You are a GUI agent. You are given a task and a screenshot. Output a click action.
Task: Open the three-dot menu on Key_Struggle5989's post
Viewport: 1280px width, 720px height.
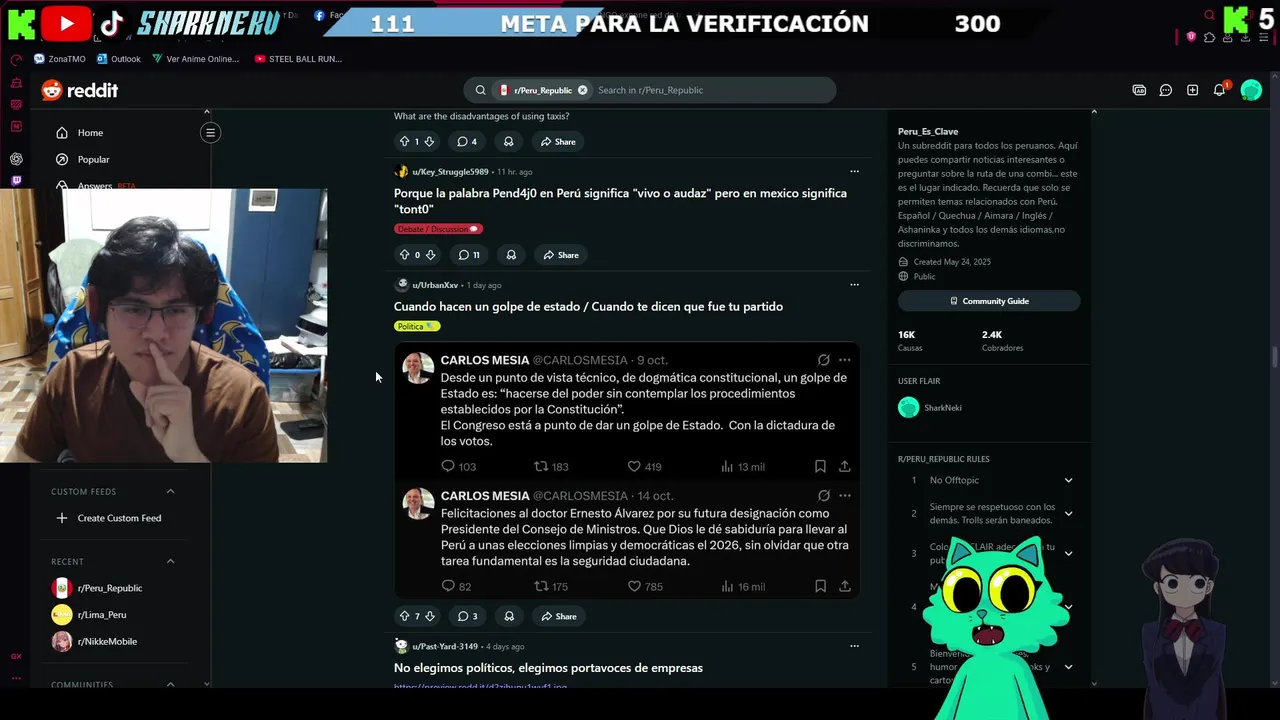click(854, 171)
